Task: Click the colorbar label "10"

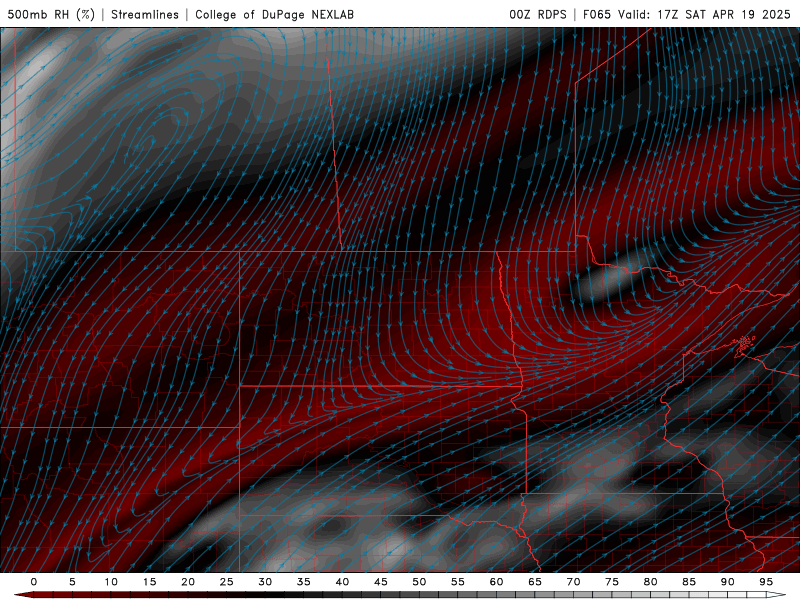Action: [x=111, y=582]
